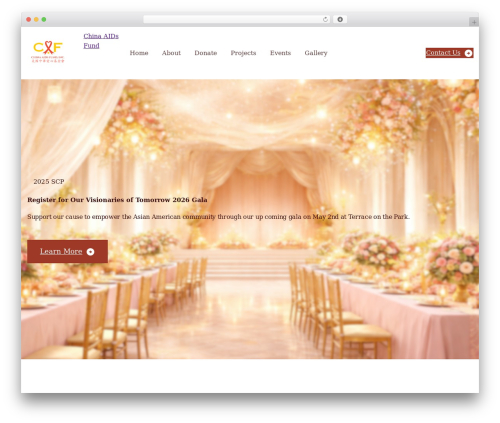Reload the page with the refresh icon

point(325,19)
